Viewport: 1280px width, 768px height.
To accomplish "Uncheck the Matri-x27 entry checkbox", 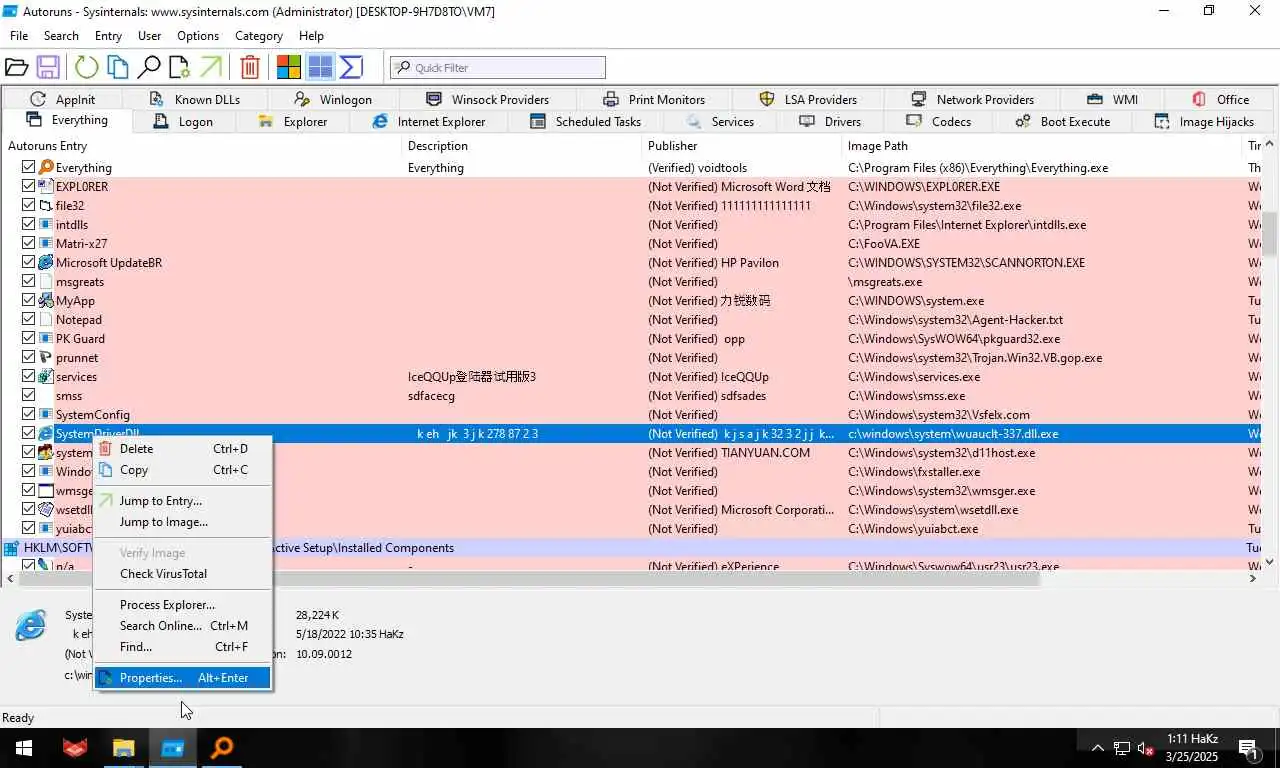I will coord(28,243).
